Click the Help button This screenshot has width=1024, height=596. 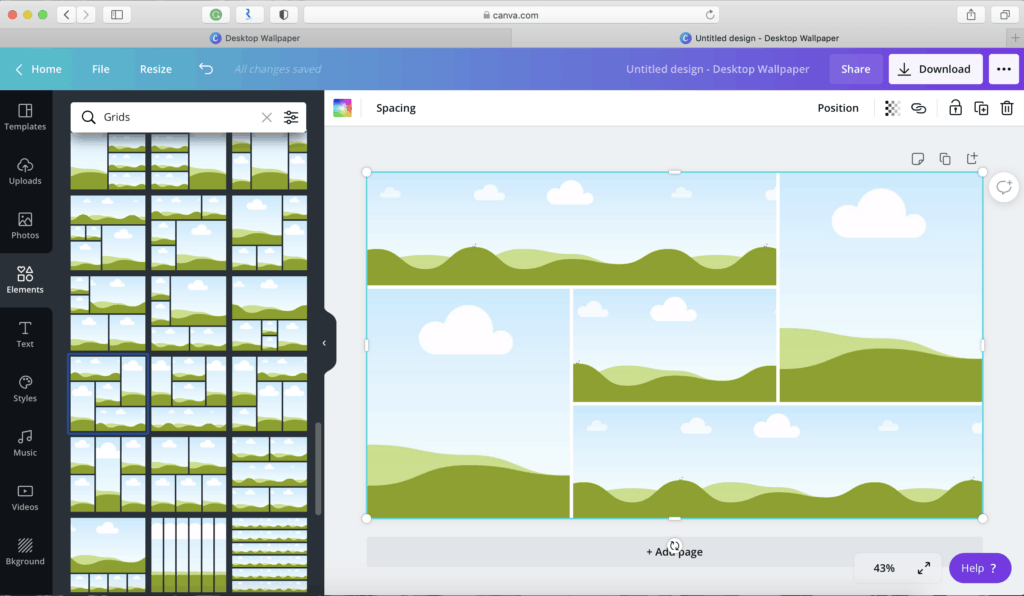coord(980,568)
